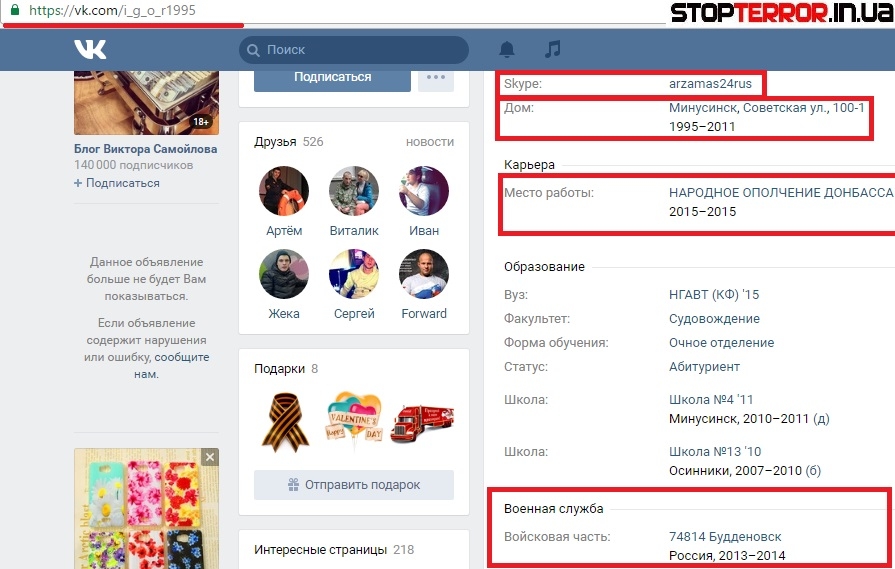The image size is (895, 569).
Task: Open the новости link in Friends block
Action: pos(429,142)
